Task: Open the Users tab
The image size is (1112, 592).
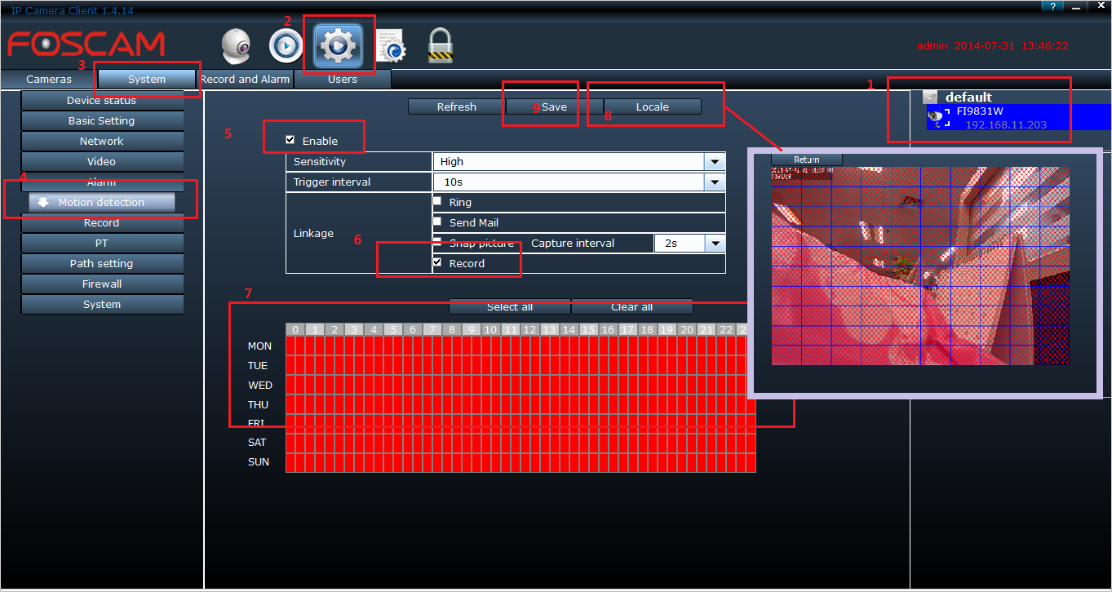Action: coord(342,79)
